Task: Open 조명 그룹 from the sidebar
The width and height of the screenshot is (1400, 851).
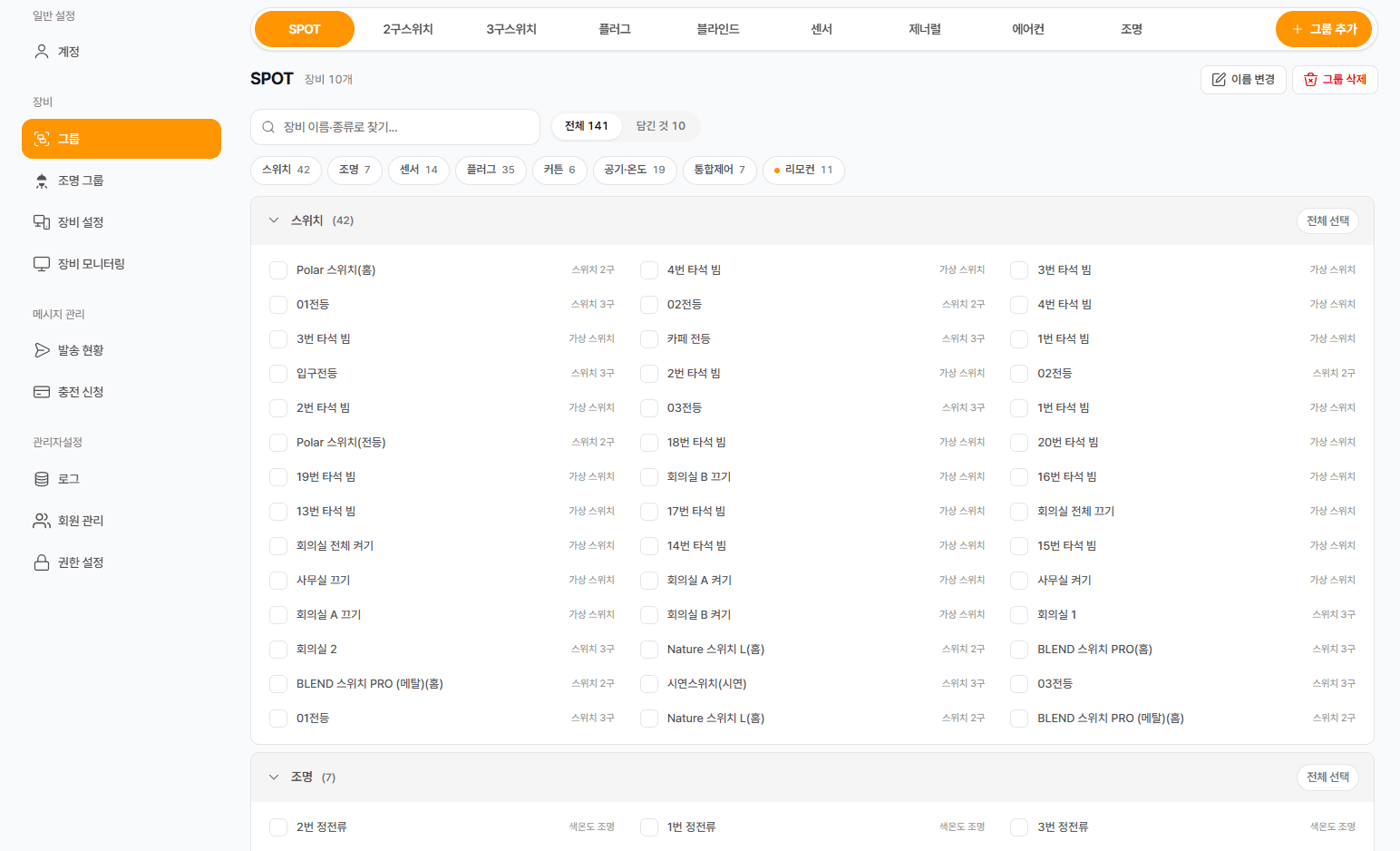Action: 122,181
